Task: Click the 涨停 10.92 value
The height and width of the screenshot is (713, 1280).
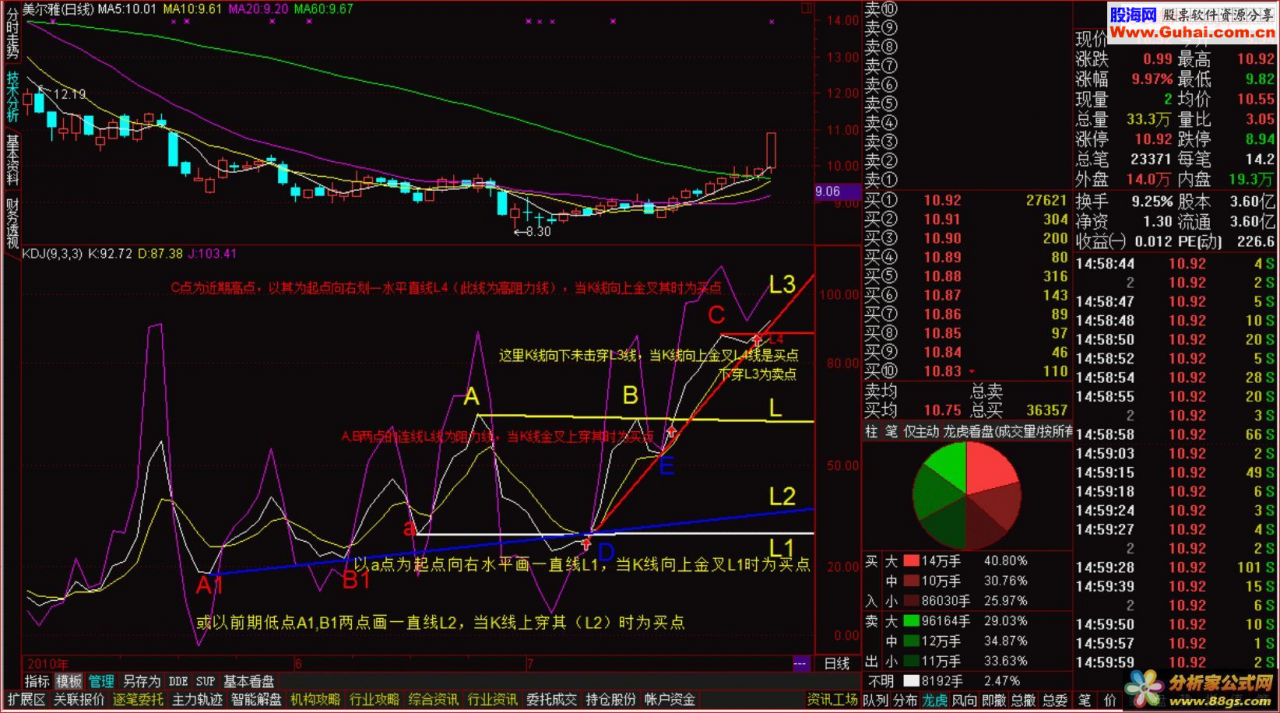Action: pos(1153,139)
